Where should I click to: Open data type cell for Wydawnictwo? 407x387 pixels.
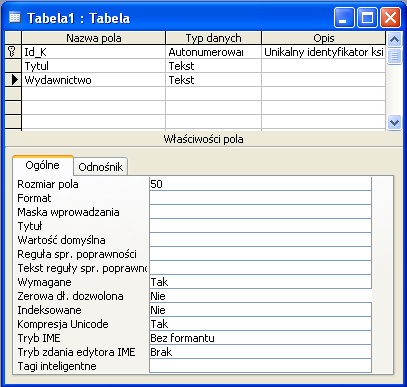coord(213,80)
